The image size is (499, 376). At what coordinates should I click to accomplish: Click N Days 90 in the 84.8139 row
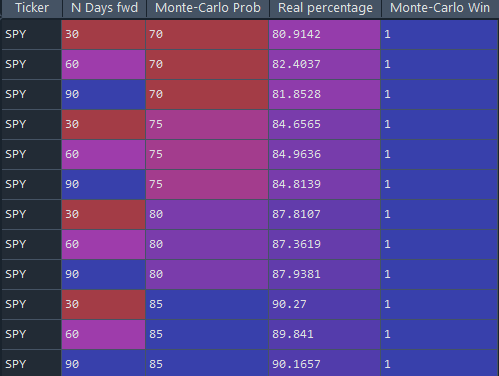pyautogui.click(x=103, y=184)
